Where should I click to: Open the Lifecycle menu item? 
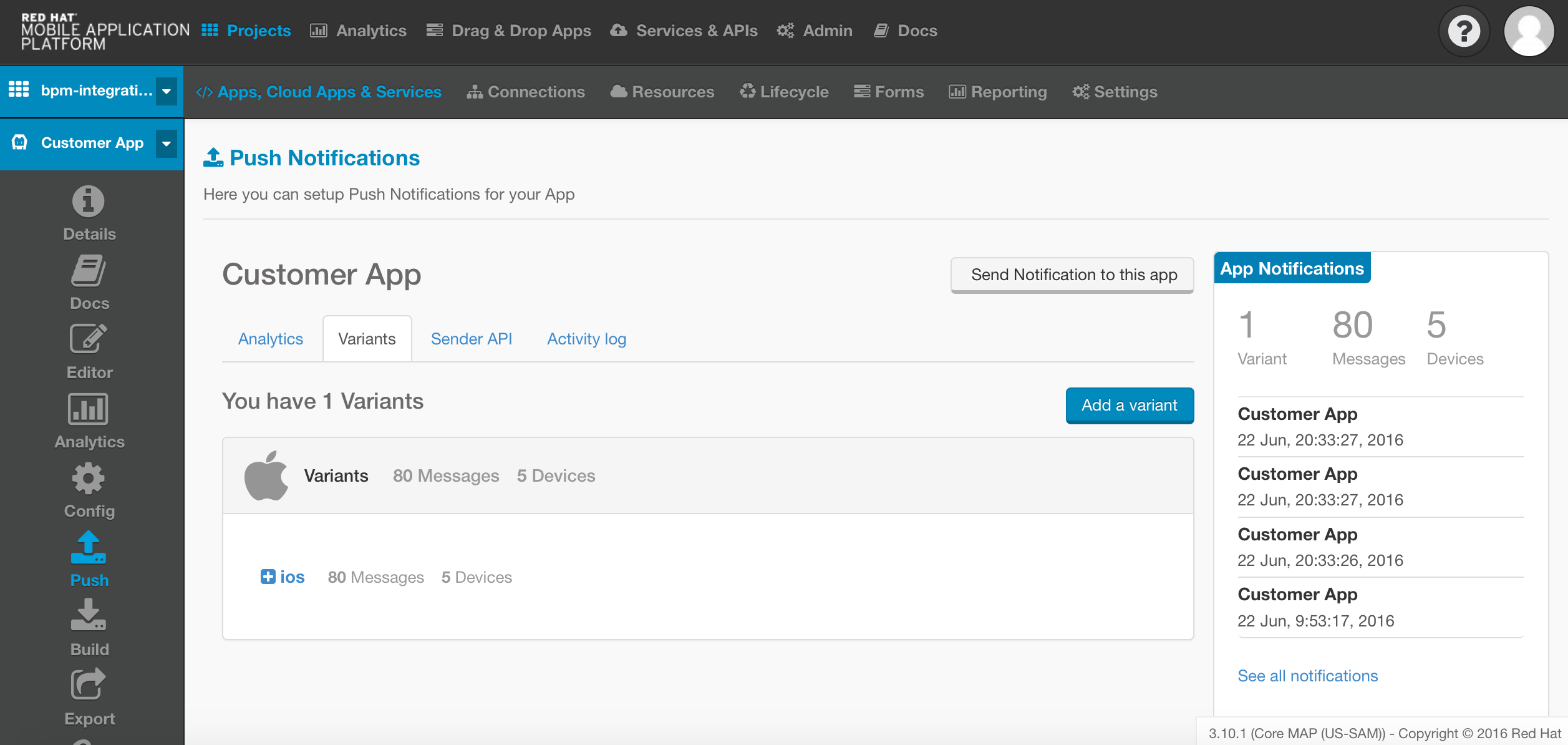pyautogui.click(x=784, y=92)
